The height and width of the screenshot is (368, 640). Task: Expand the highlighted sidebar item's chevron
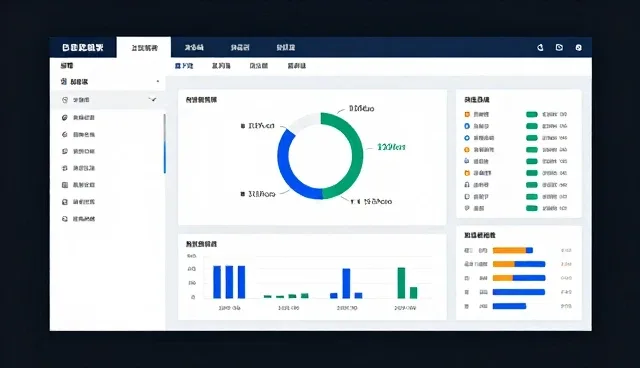pyautogui.click(x=153, y=99)
